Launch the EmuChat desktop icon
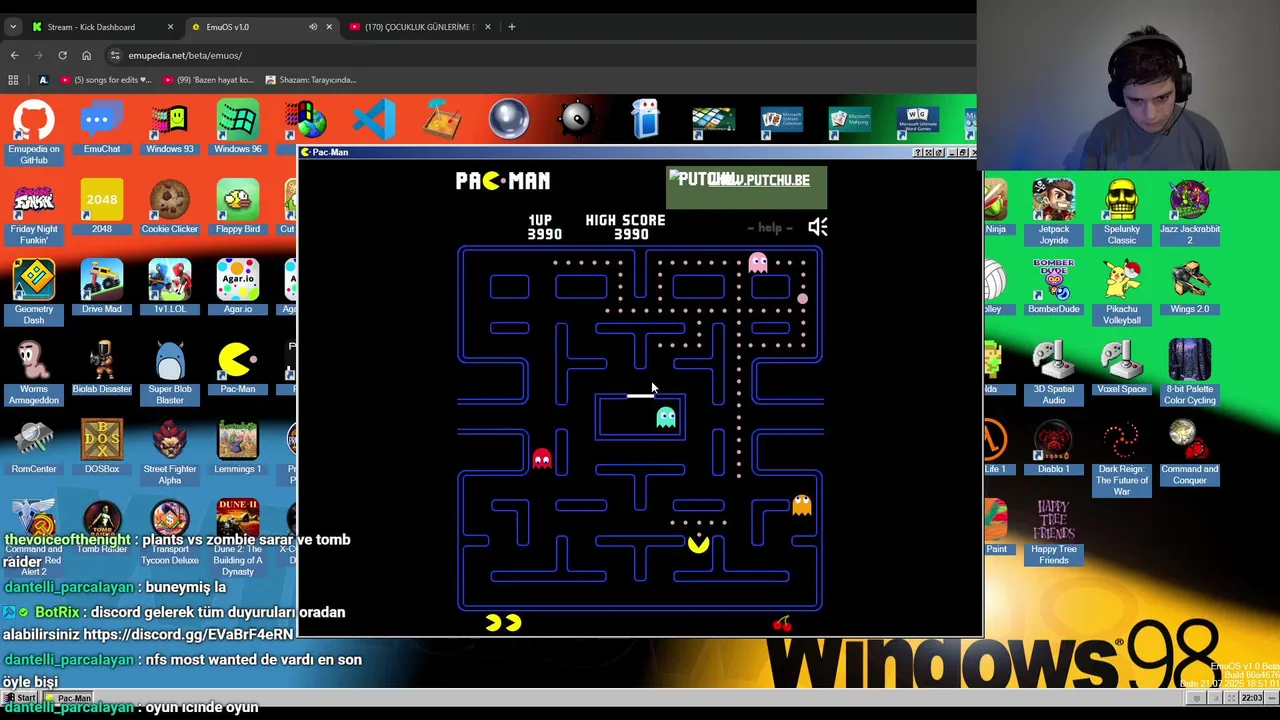The width and height of the screenshot is (1280, 720). (x=102, y=128)
